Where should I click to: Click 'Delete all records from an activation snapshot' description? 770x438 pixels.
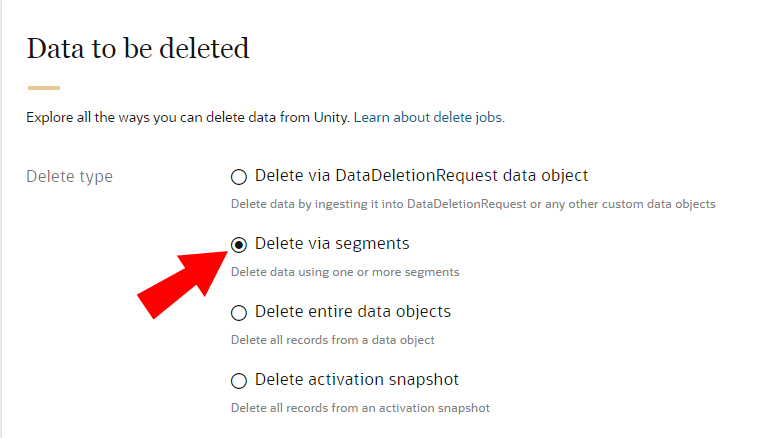(360, 408)
